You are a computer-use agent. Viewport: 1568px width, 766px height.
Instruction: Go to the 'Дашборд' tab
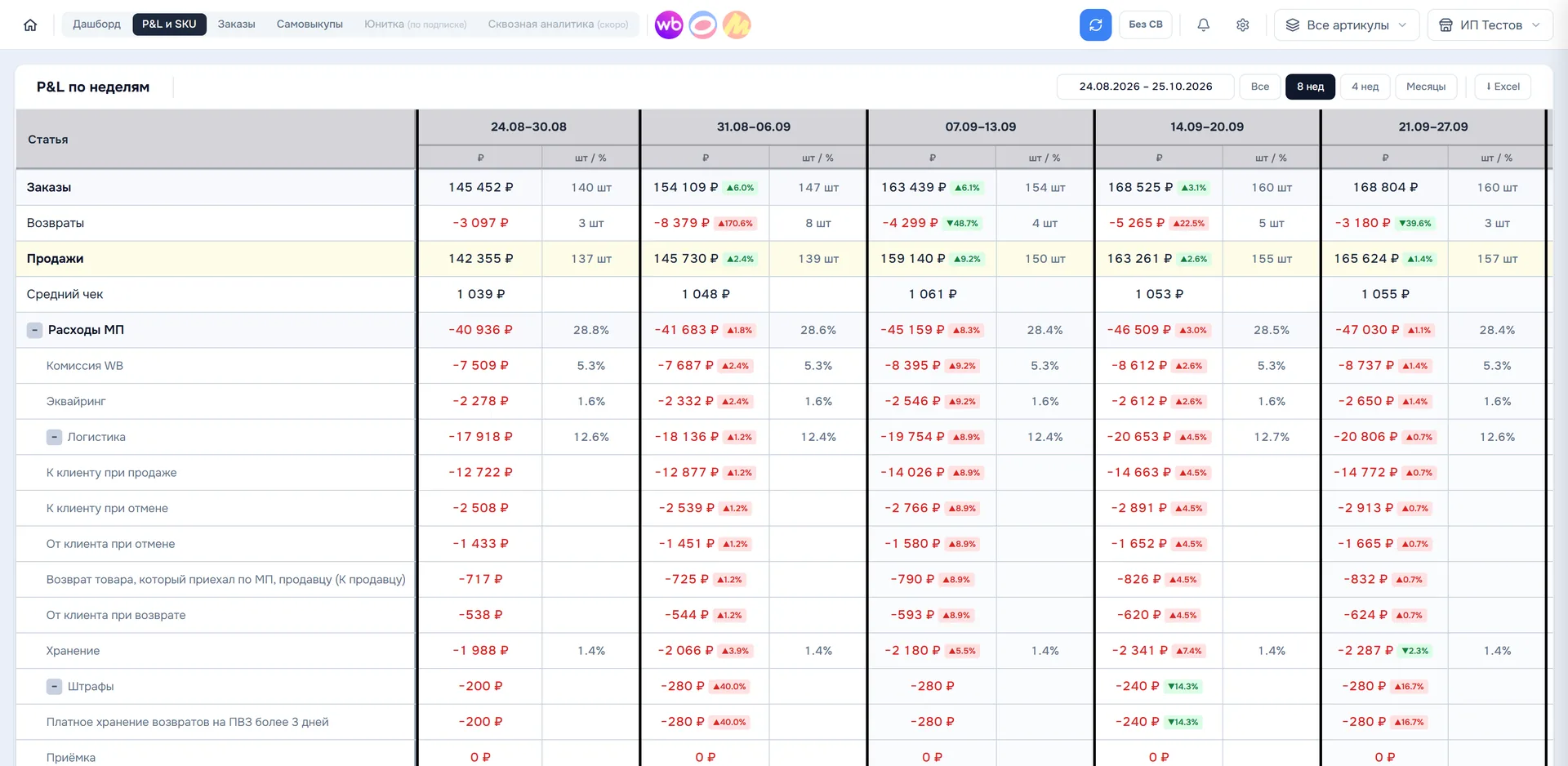(x=96, y=24)
